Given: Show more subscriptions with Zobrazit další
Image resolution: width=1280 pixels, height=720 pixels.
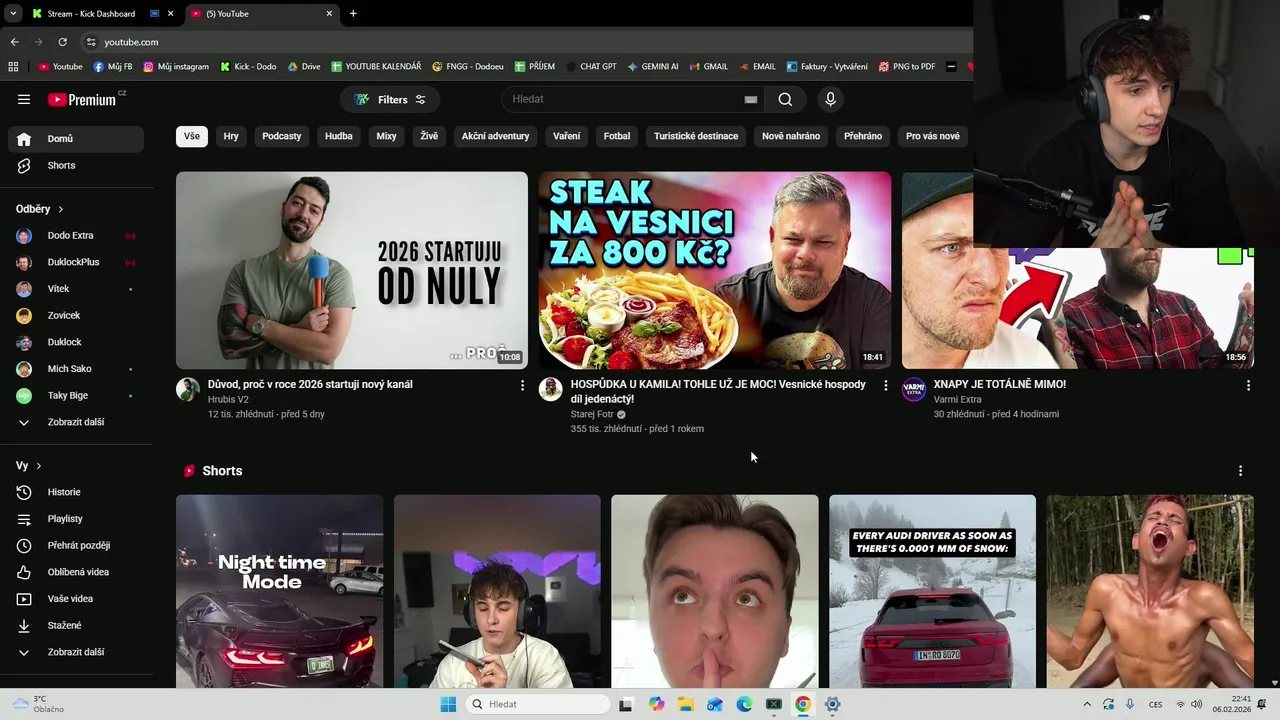Looking at the screenshot, I should [76, 422].
